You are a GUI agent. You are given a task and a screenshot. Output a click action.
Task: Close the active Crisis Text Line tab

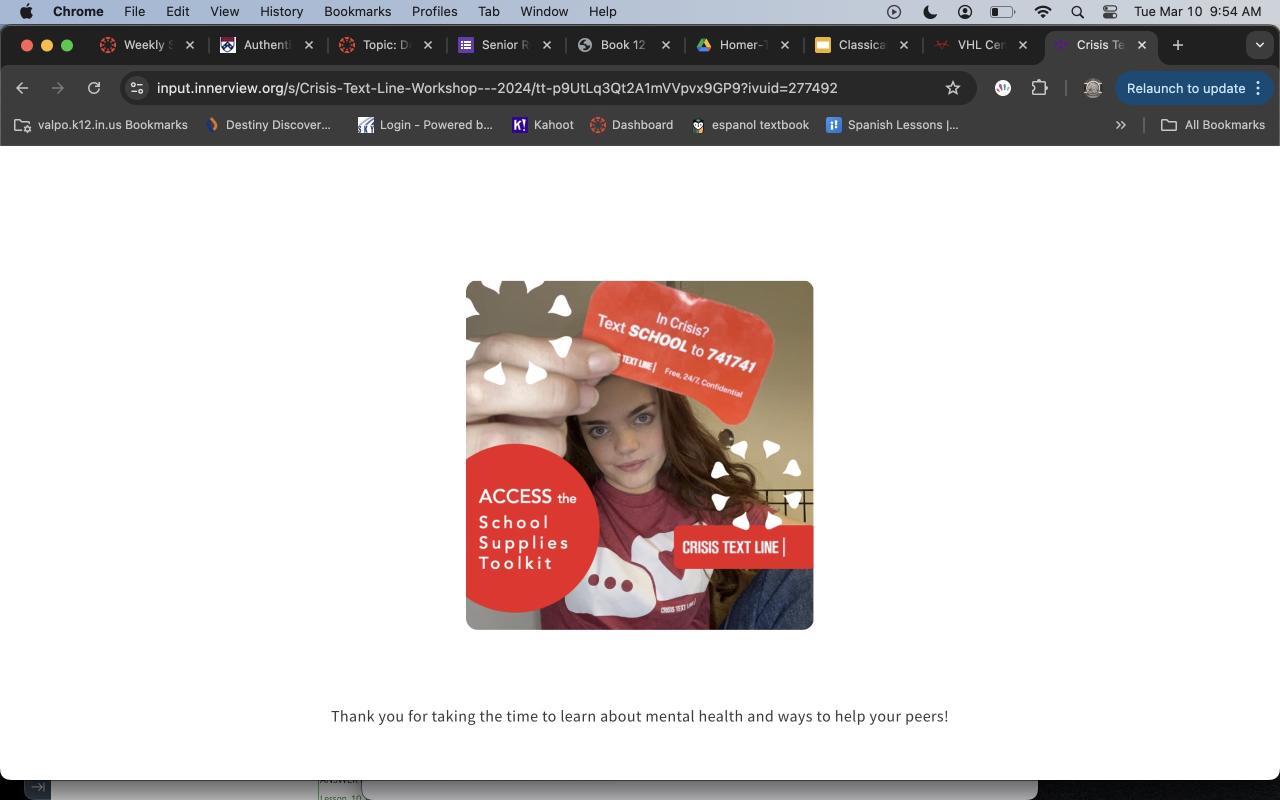[1142, 45]
